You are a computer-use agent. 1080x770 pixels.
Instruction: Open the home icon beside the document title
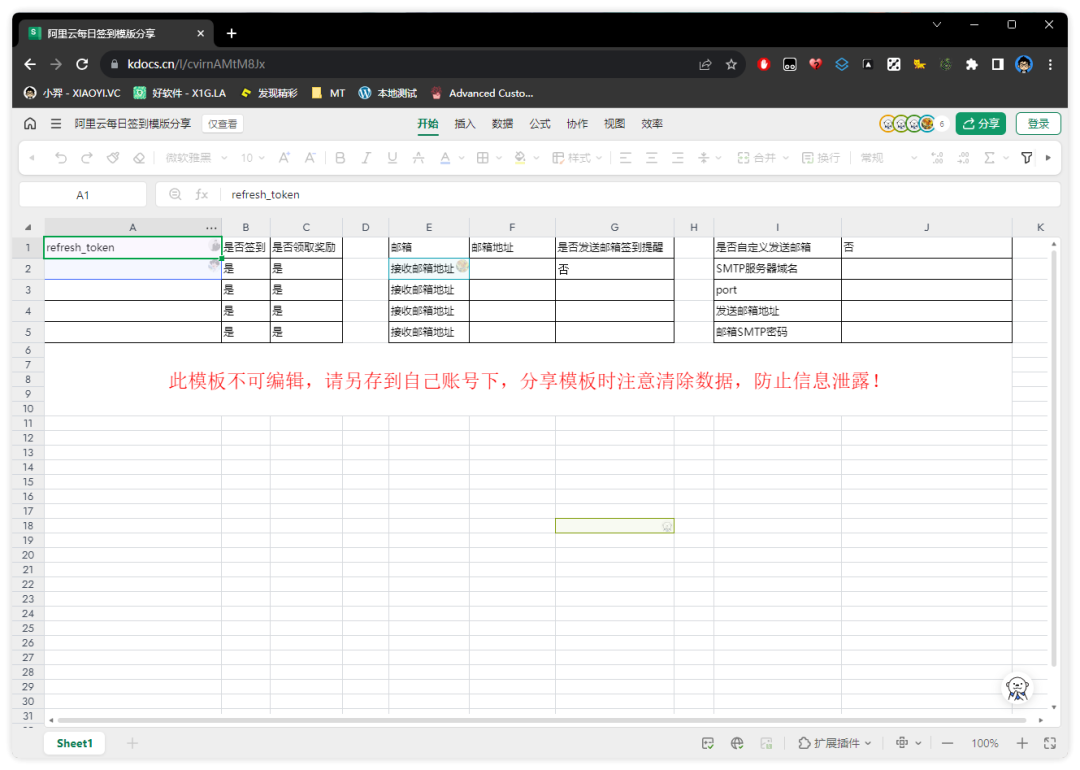pos(30,124)
